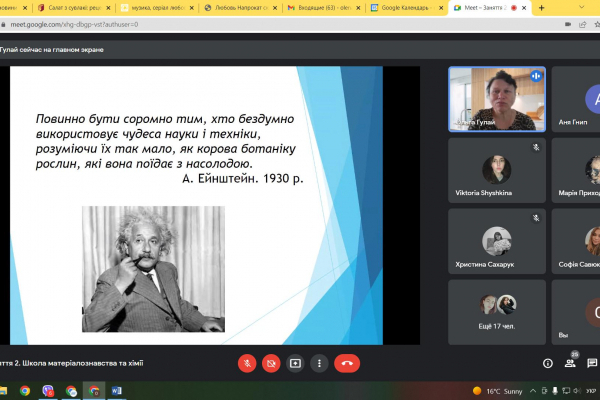Expand hidden system tray icons chevron

pos(533,391)
